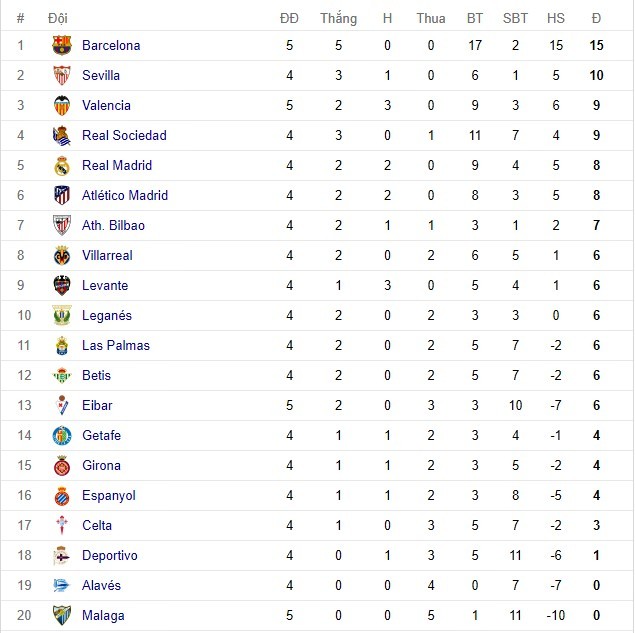The width and height of the screenshot is (635, 633).
Task: Click the Atlético Madrid crest icon
Action: (x=62, y=195)
